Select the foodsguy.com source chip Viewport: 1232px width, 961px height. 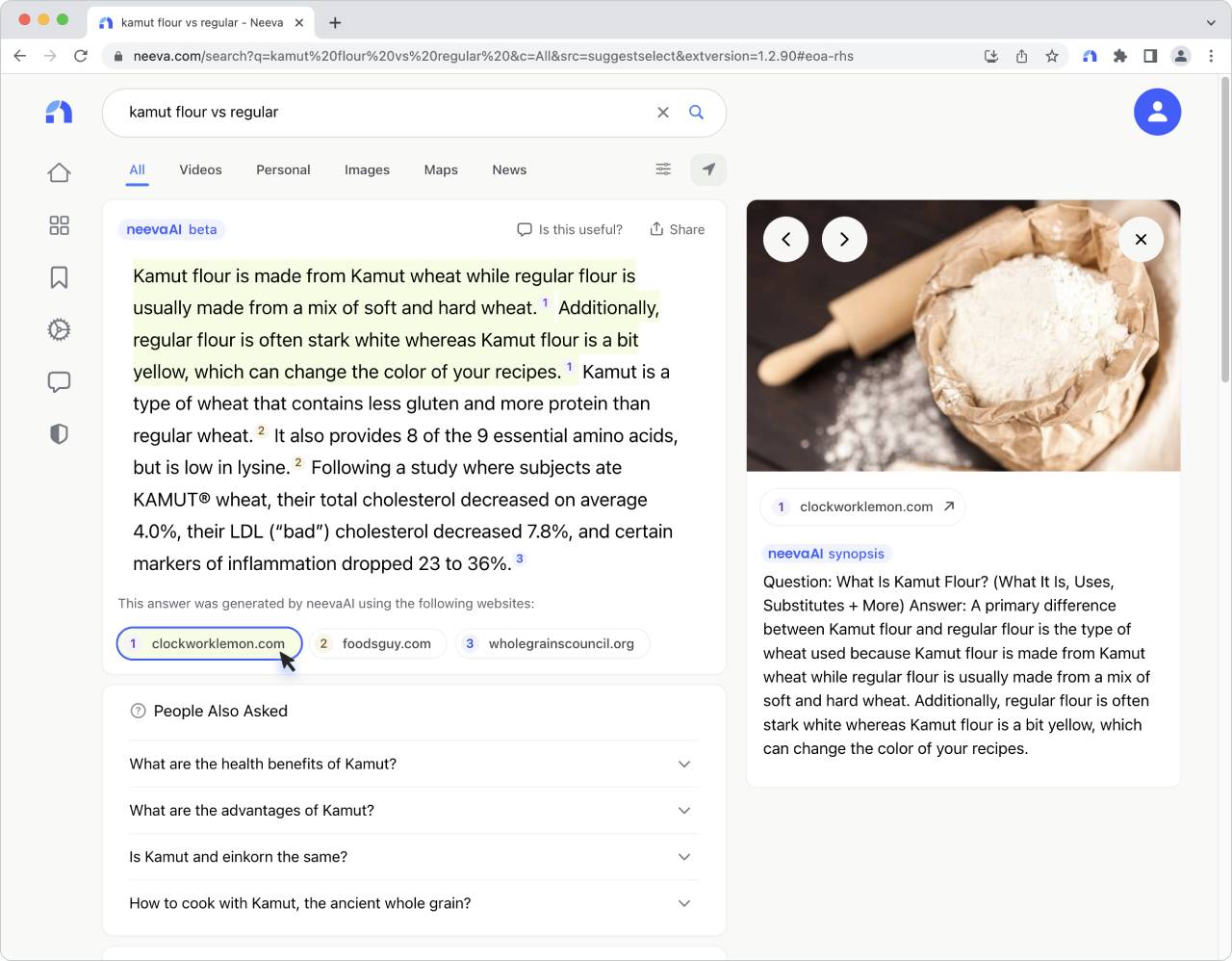(378, 643)
